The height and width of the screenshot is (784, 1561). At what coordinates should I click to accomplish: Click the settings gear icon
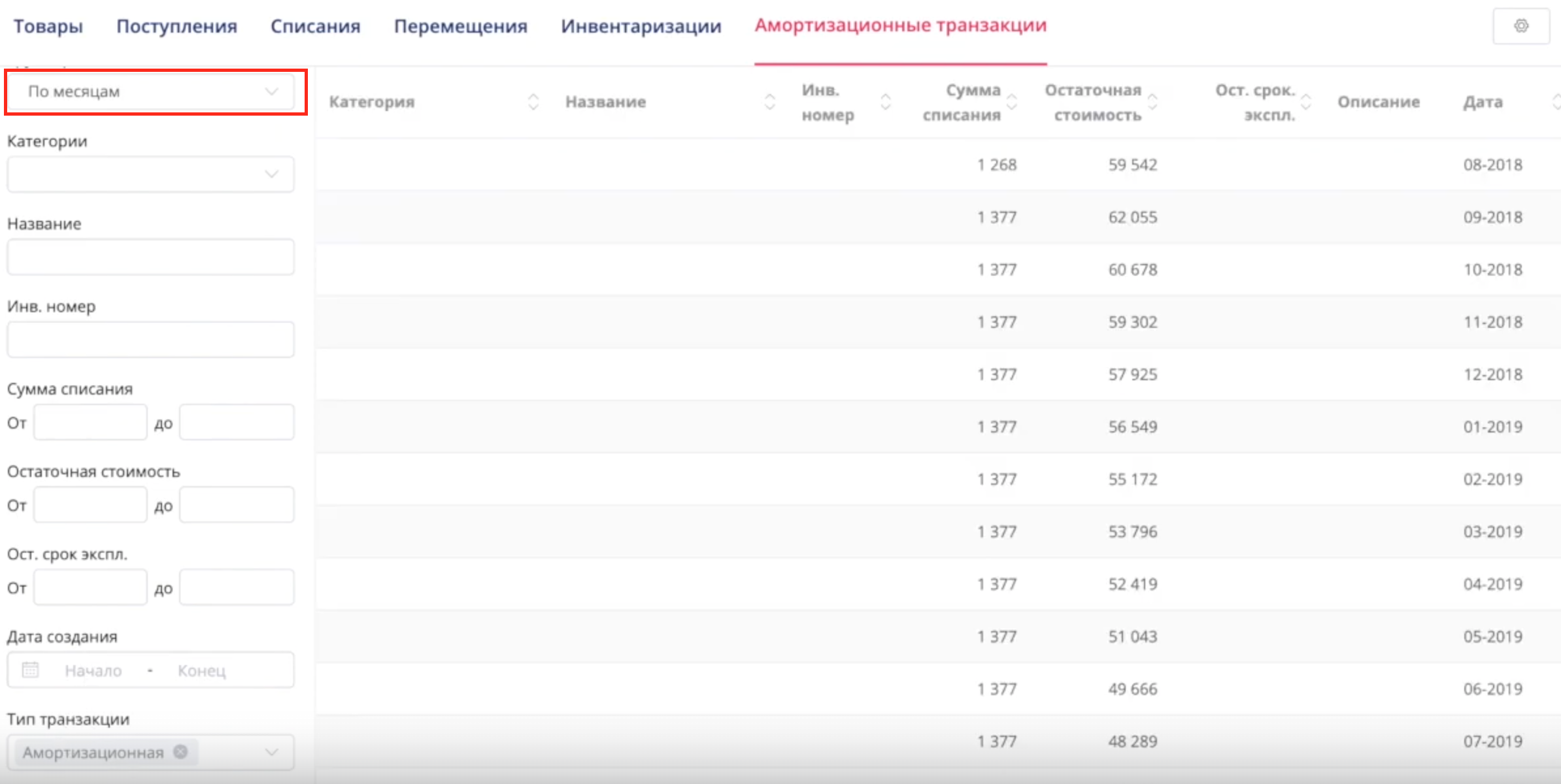coord(1520,26)
